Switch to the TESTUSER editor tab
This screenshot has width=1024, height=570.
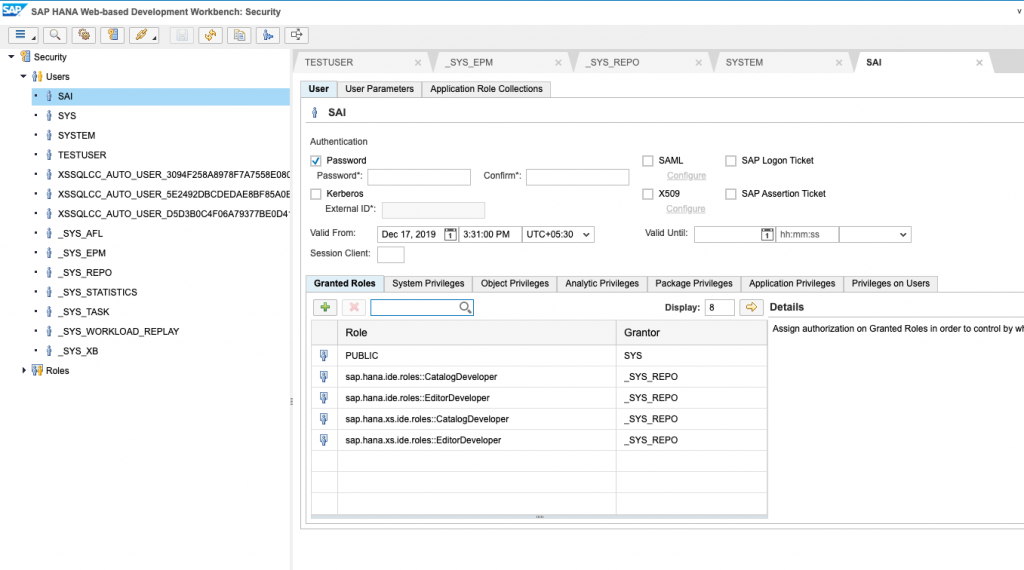click(329, 63)
